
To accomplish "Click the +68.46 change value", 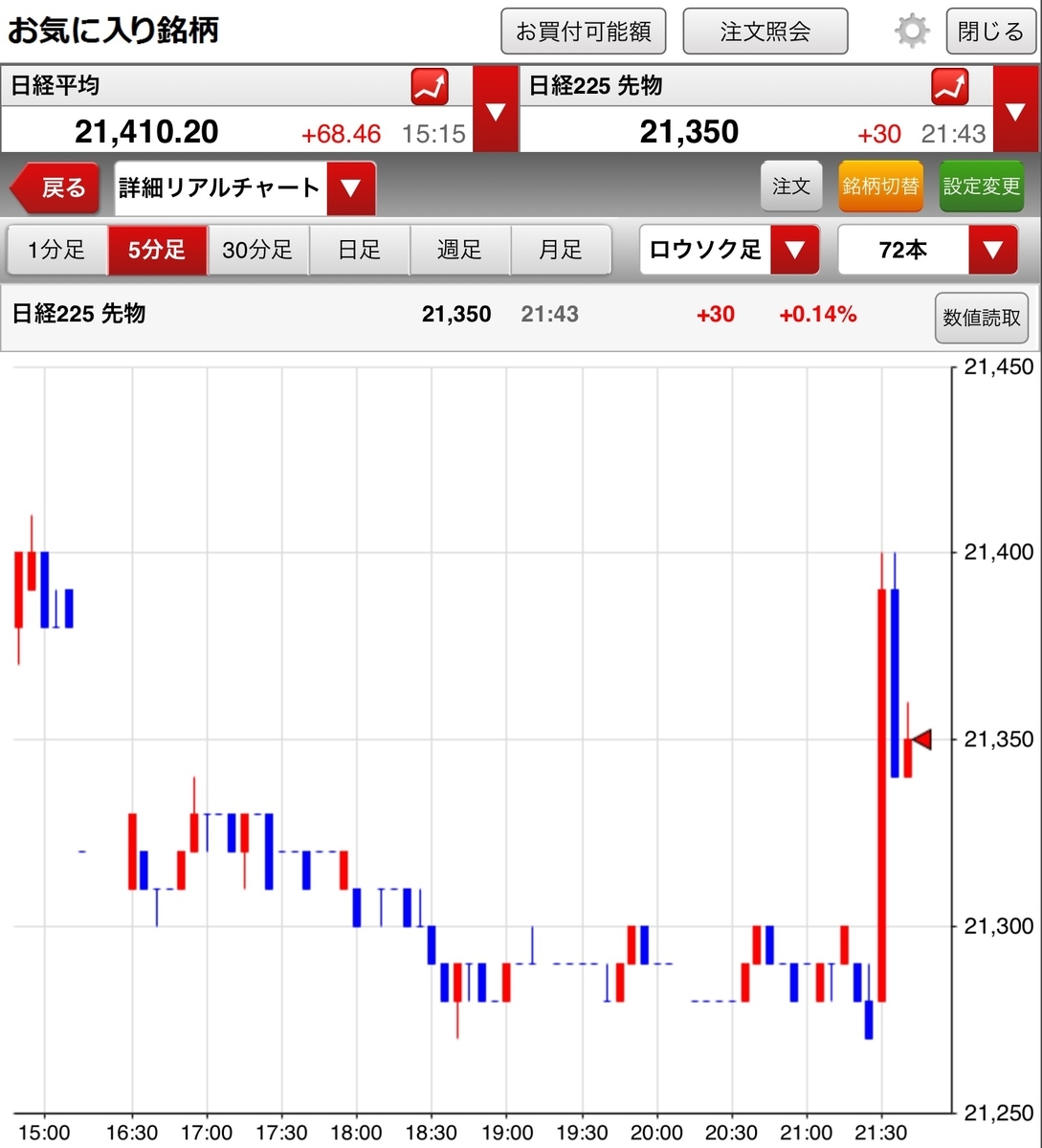I will [x=342, y=134].
